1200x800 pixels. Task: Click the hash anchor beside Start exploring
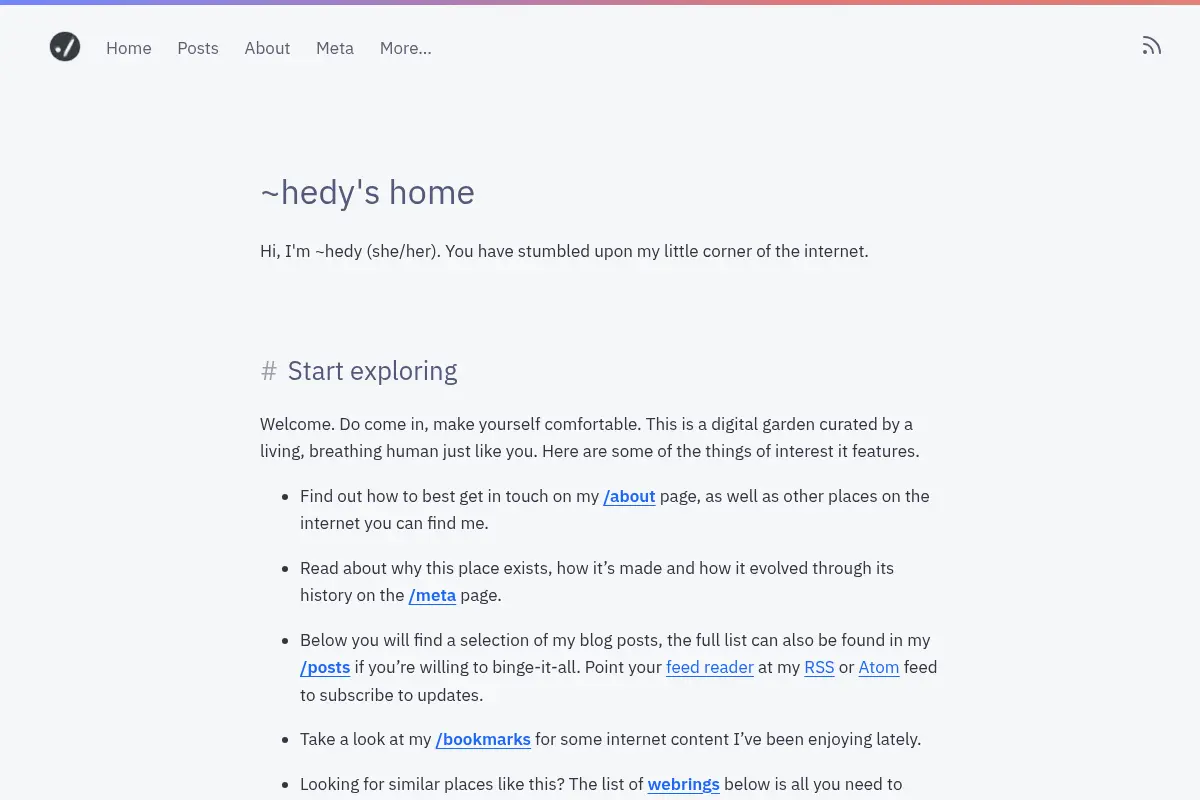tap(269, 371)
